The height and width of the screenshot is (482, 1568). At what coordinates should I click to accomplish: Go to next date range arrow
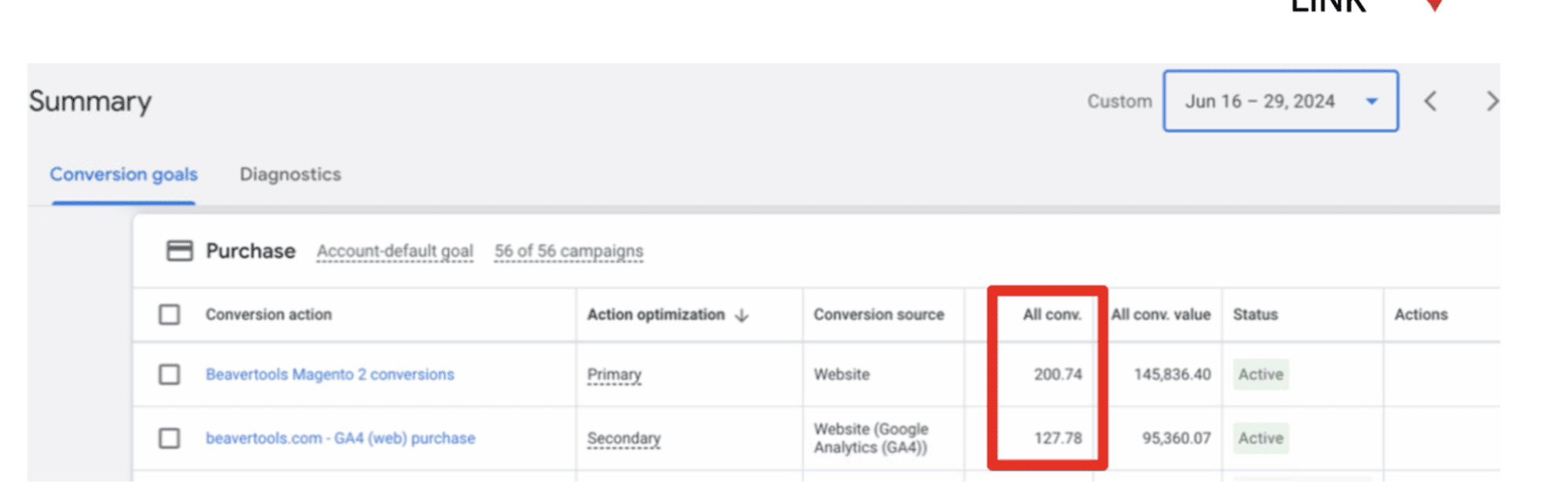(1490, 101)
